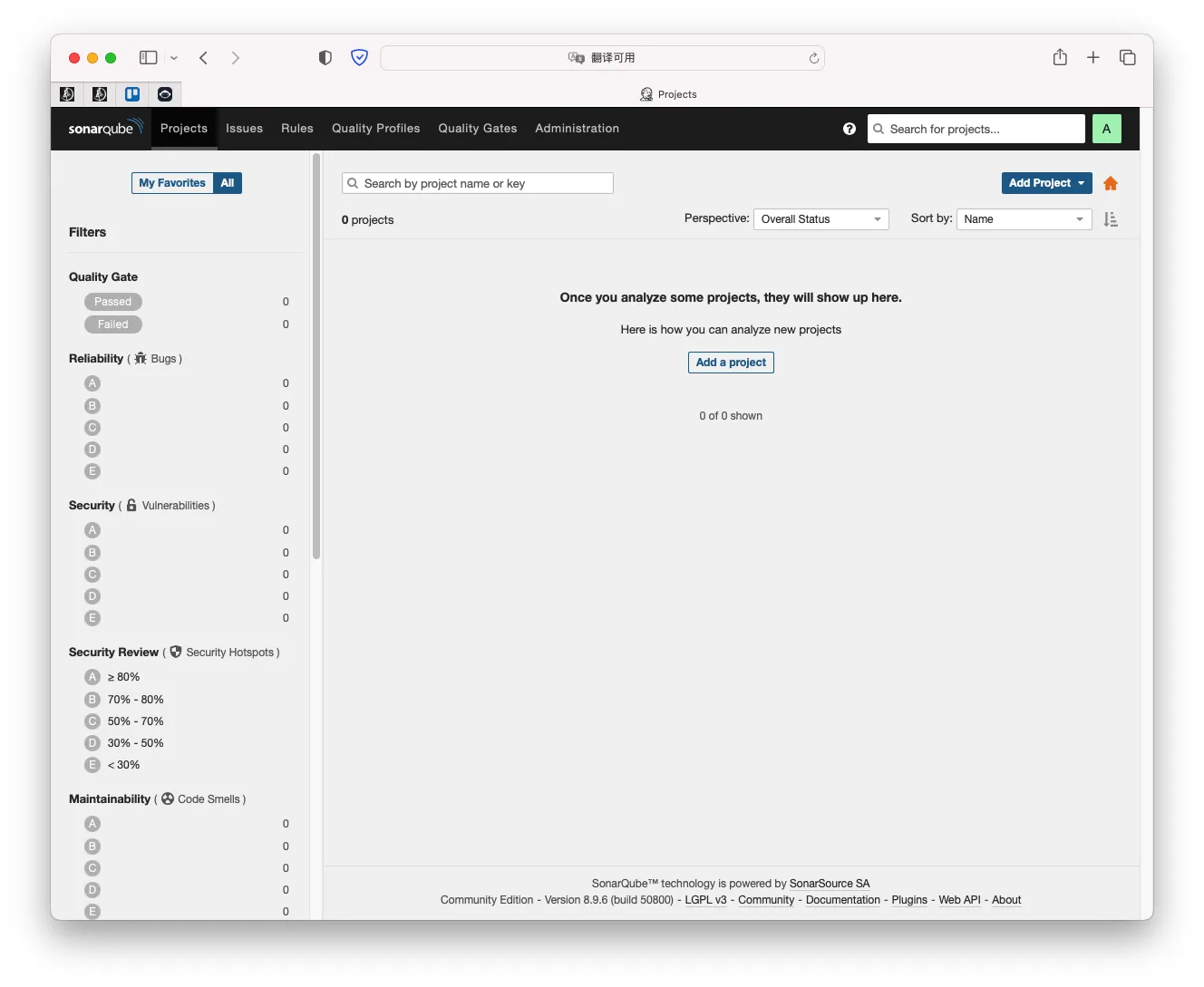1204x987 pixels.
Task: Switch to My Favorites projects
Action: 172,183
